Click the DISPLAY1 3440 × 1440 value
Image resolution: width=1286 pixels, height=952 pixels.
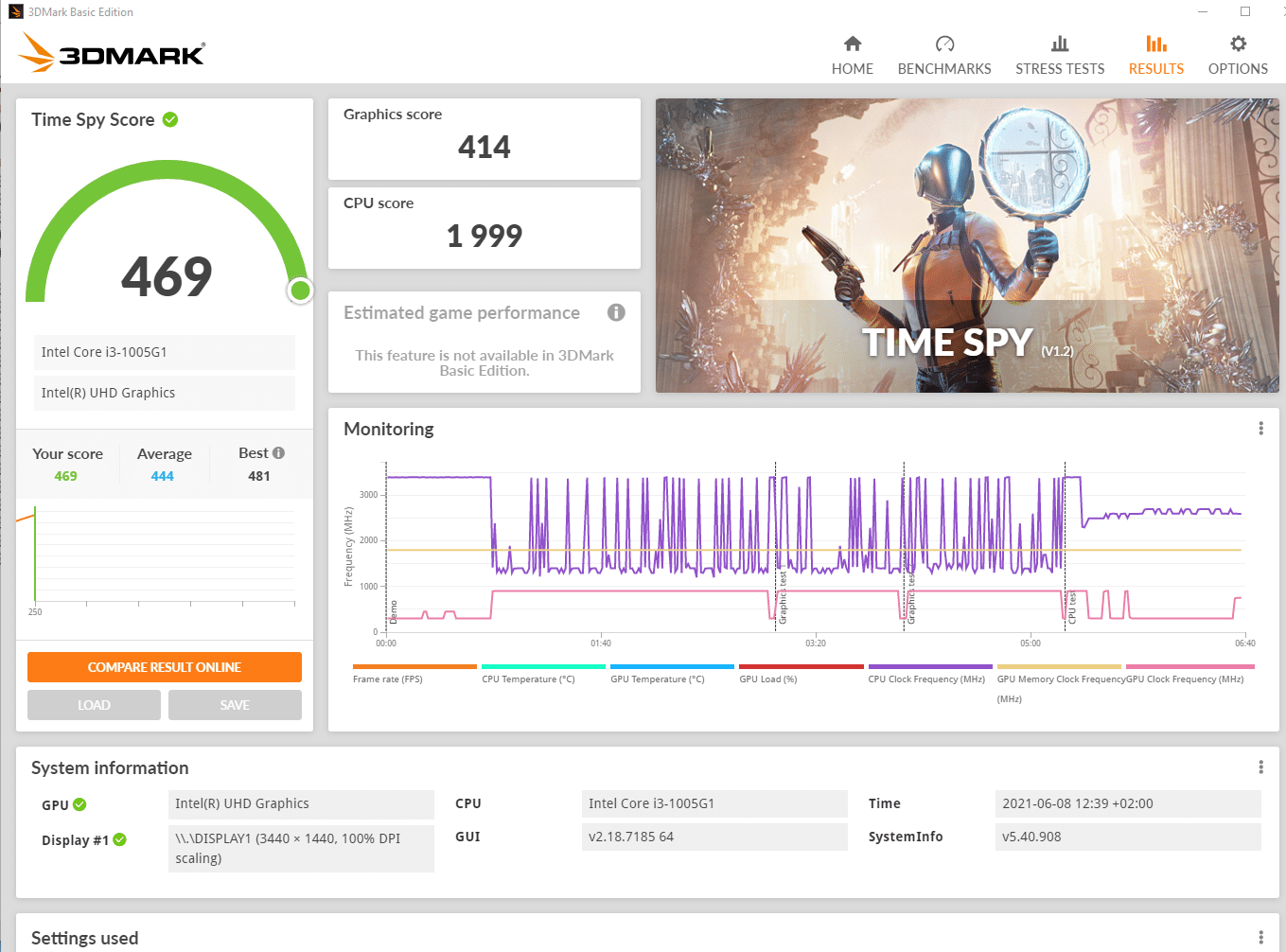coord(301,848)
